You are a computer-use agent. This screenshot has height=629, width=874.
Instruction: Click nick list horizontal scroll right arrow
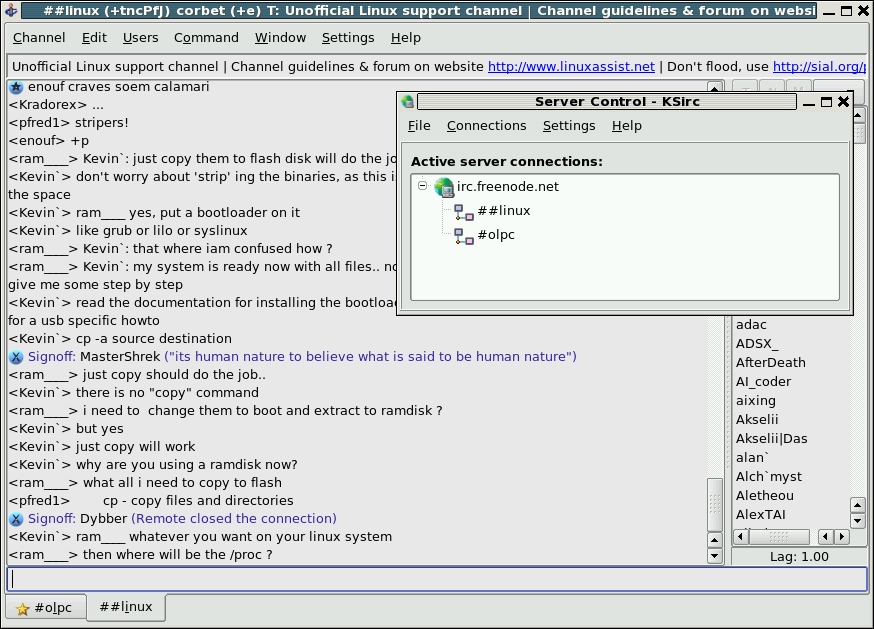click(843, 537)
